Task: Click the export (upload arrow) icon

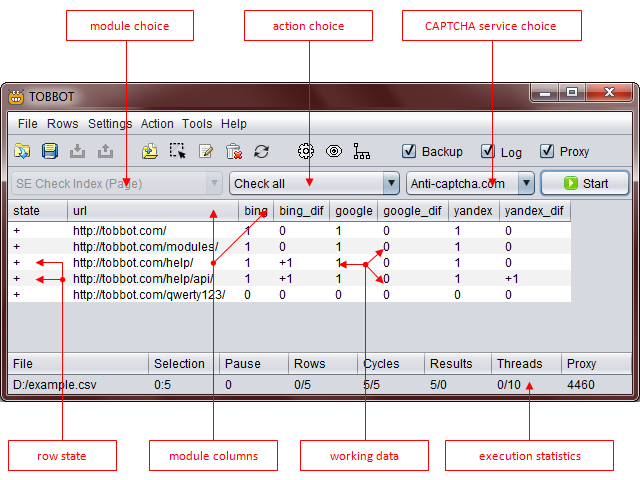Action: (105, 151)
